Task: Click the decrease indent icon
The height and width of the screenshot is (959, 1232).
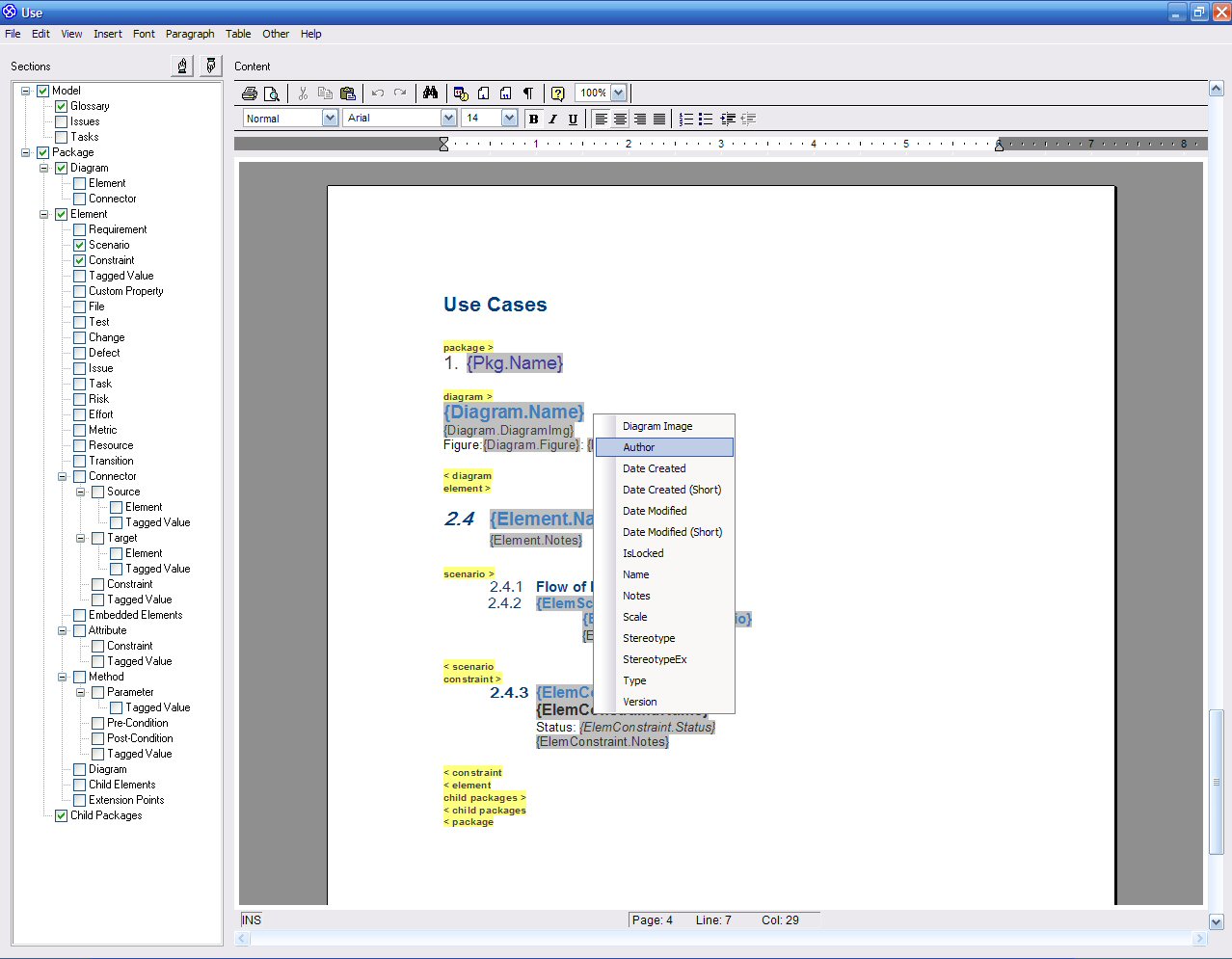Action: click(x=748, y=119)
